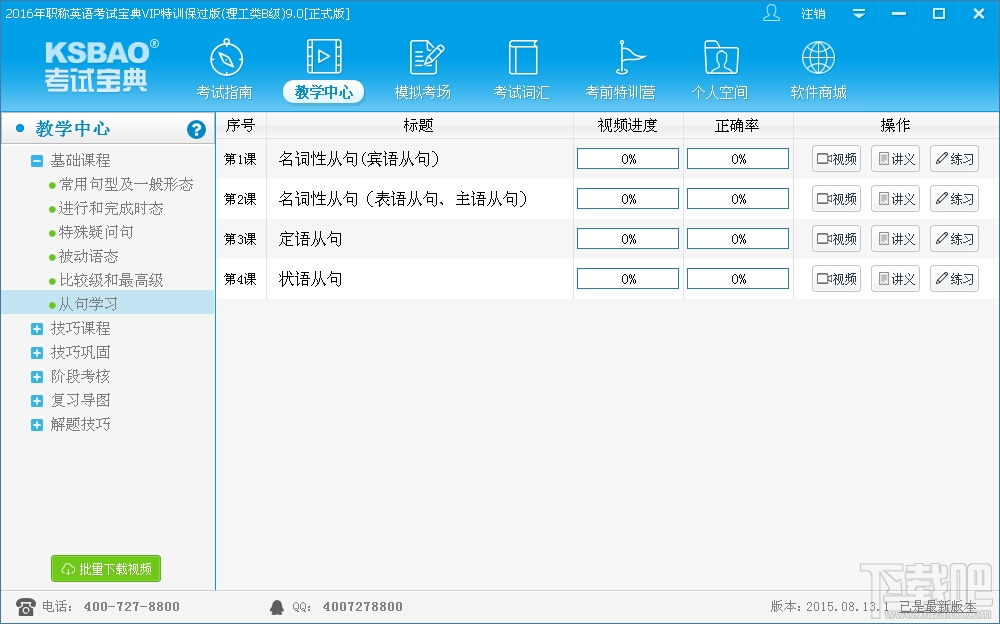Screen dimensions: 1000x624
Task: Click the 标题 column header
Action: pyautogui.click(x=420, y=126)
